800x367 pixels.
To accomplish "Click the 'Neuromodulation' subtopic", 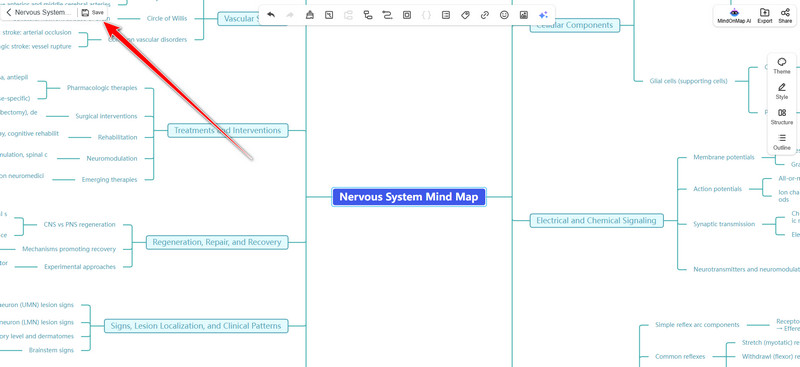I will pyautogui.click(x=112, y=159).
